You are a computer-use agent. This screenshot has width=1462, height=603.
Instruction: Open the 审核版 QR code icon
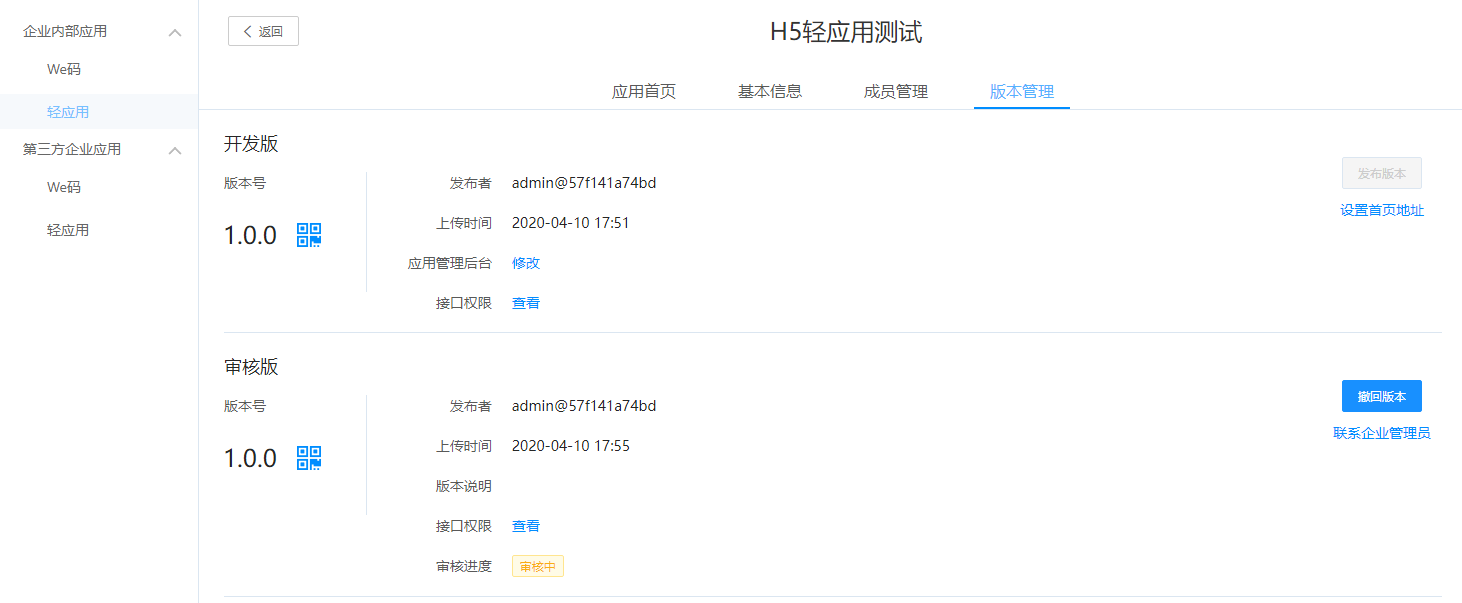[x=309, y=458]
